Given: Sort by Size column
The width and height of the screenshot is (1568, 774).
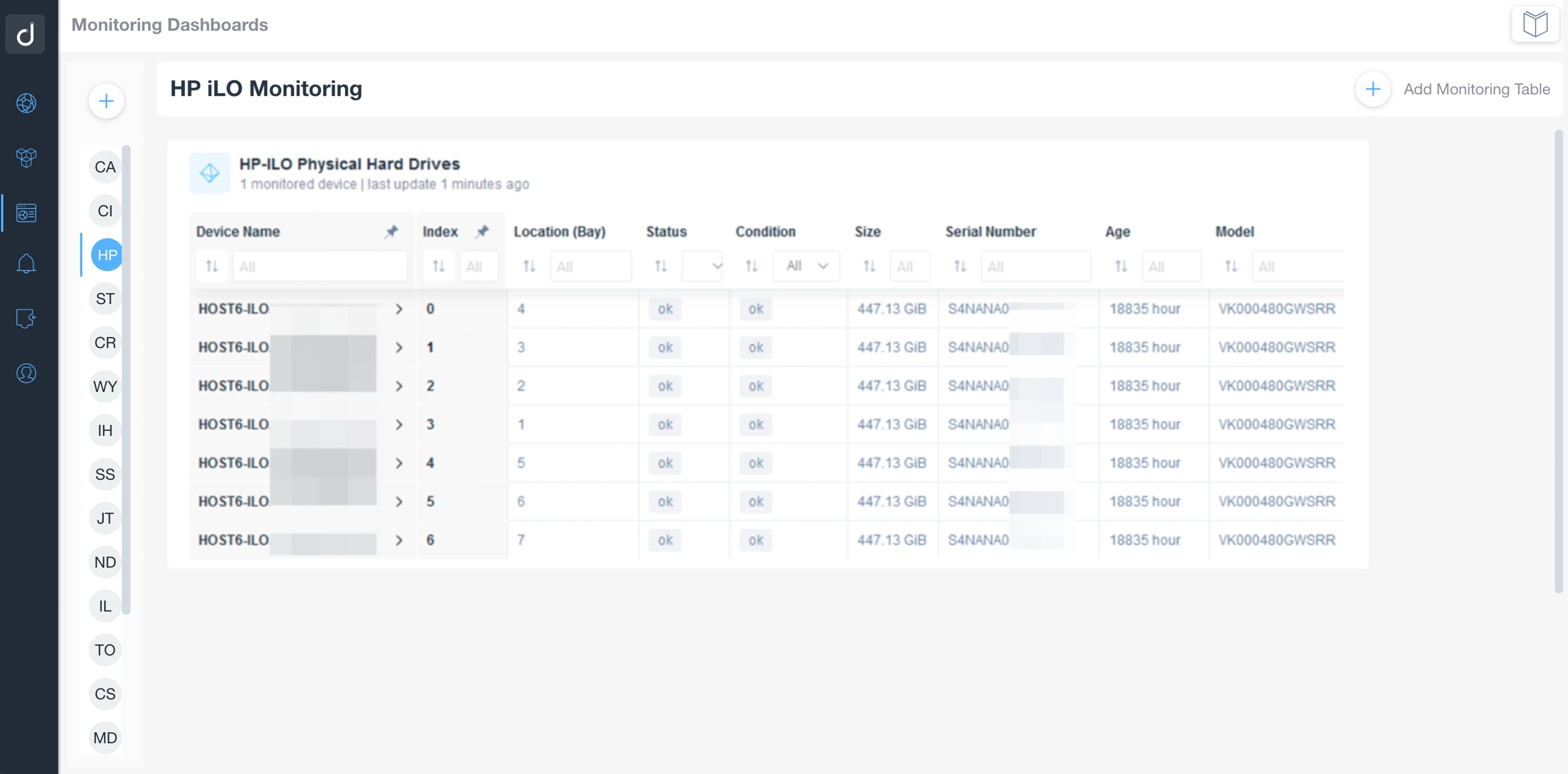Looking at the screenshot, I should (870, 266).
